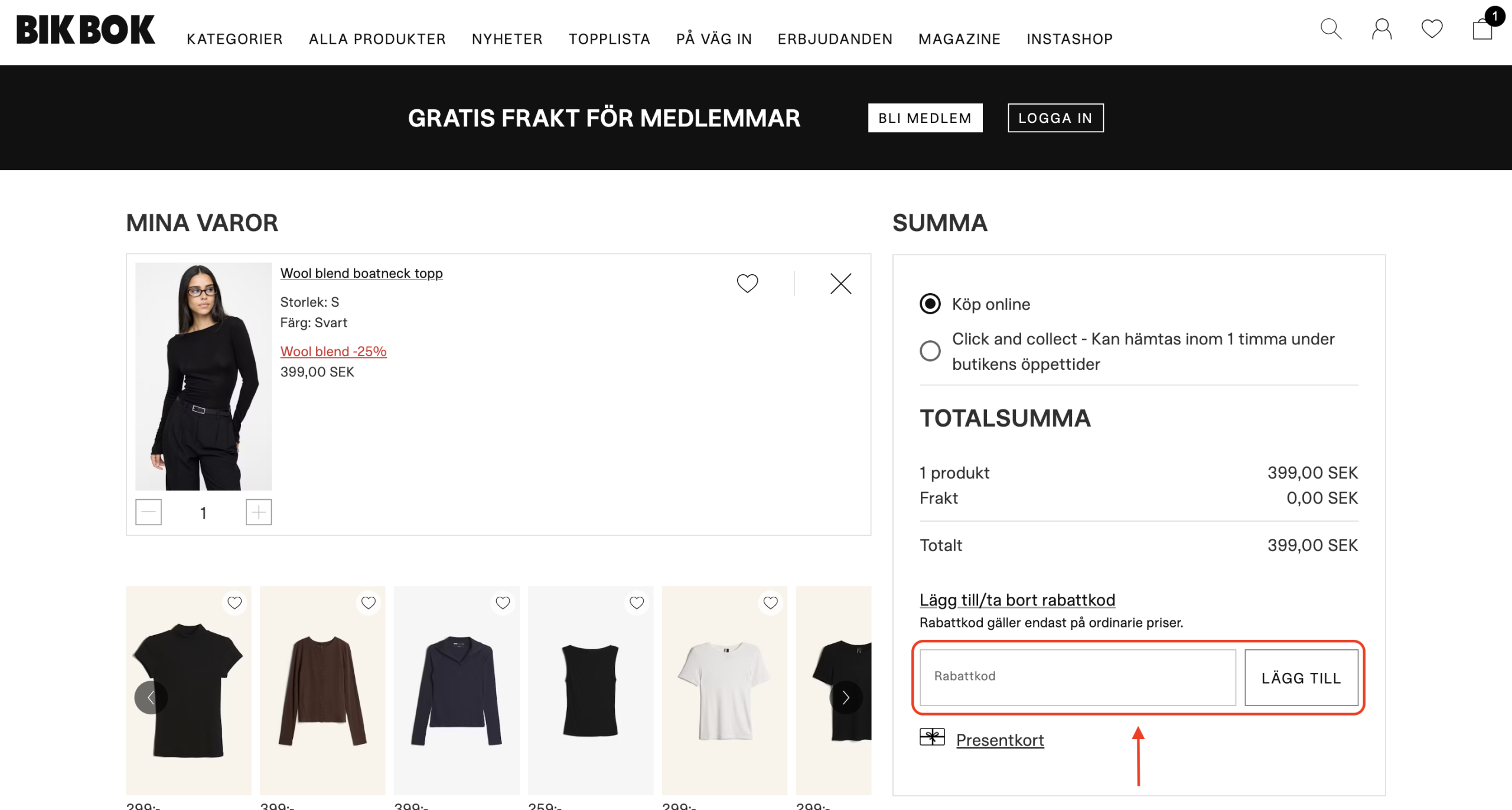
Task: Open the user account icon
Action: tap(1381, 28)
